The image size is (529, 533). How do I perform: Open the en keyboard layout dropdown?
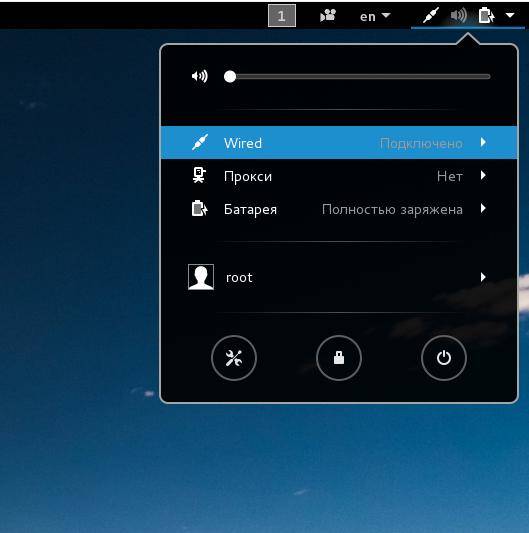pos(375,16)
